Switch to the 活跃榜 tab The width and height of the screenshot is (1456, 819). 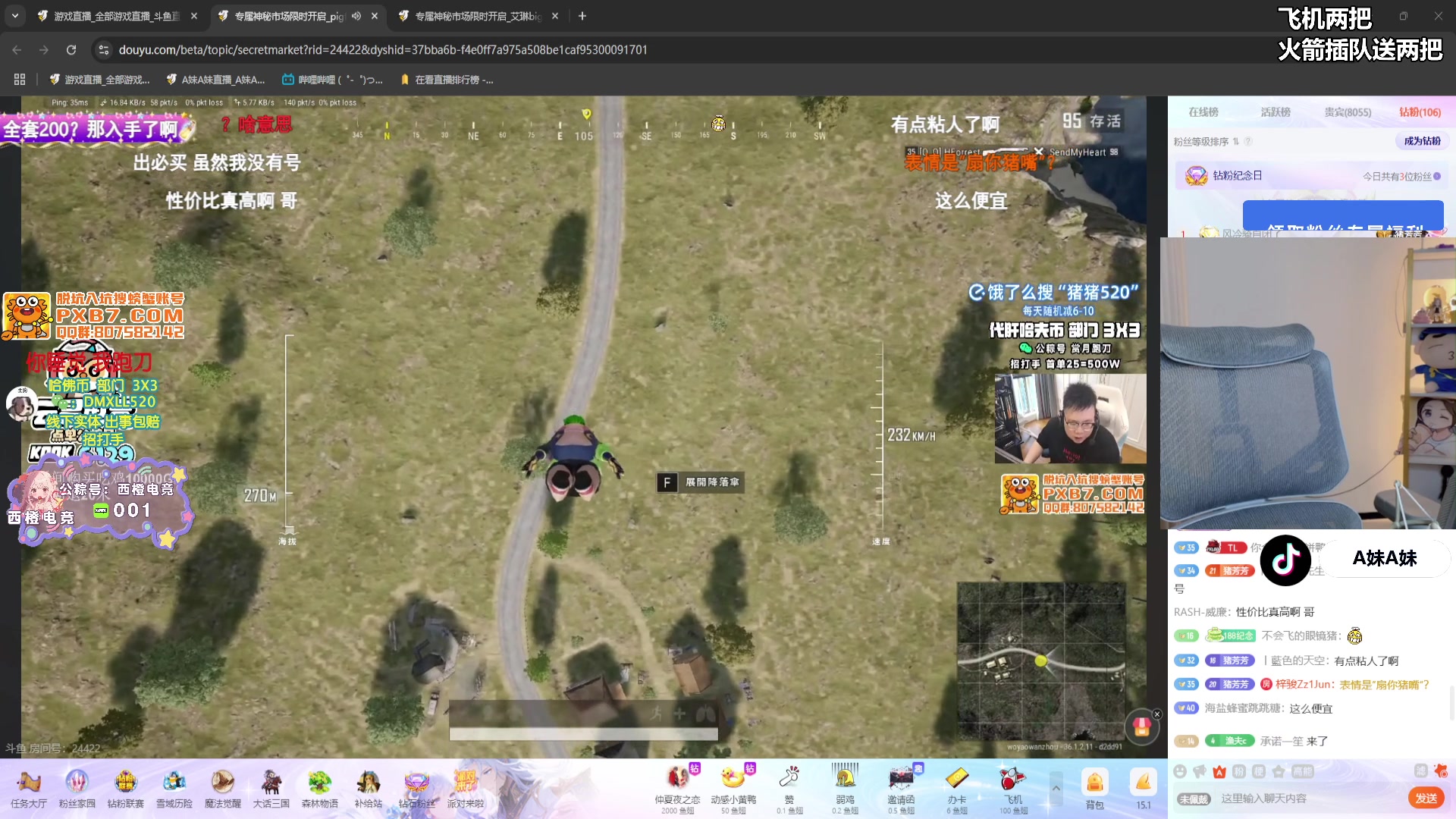point(1276,112)
